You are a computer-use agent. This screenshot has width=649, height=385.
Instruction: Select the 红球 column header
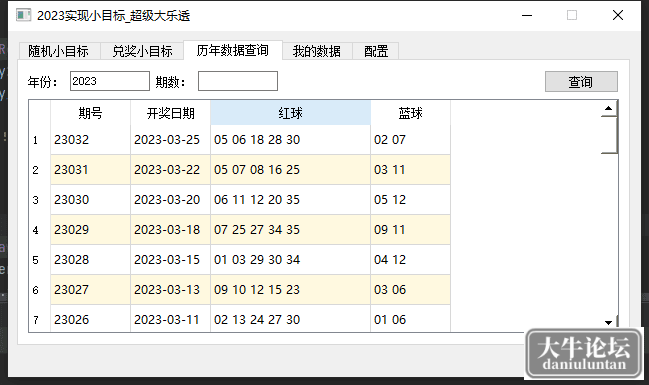click(291, 113)
